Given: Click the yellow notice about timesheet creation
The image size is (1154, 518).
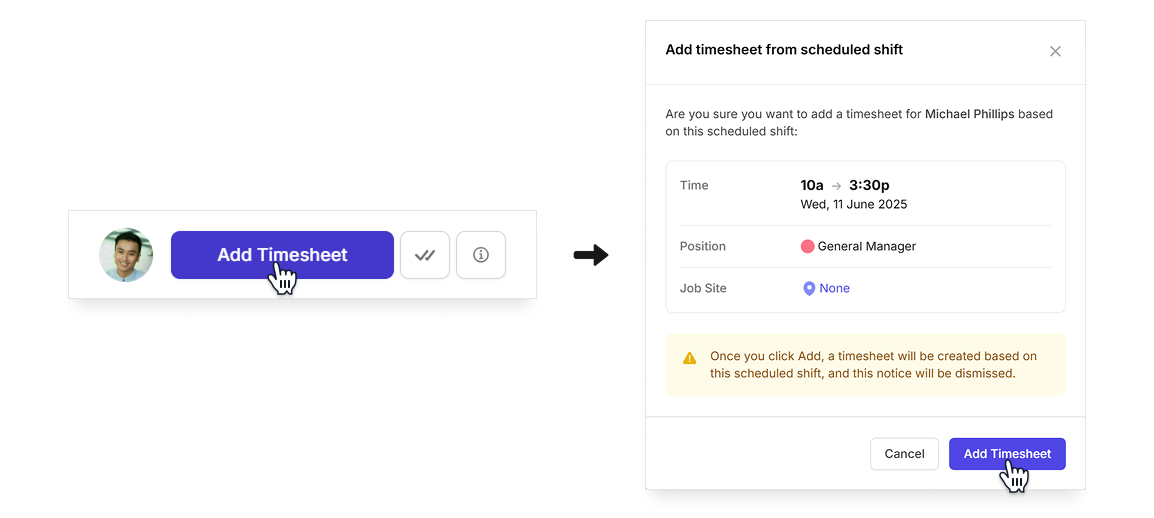Looking at the screenshot, I should click(x=866, y=365).
